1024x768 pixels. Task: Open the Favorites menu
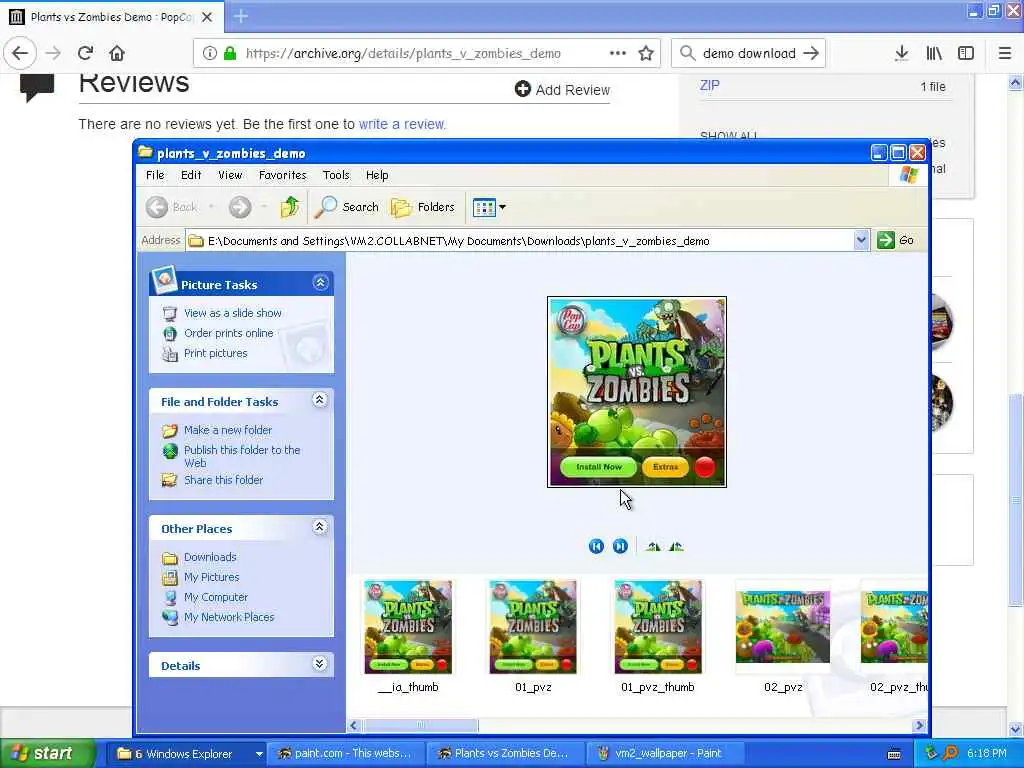point(282,175)
